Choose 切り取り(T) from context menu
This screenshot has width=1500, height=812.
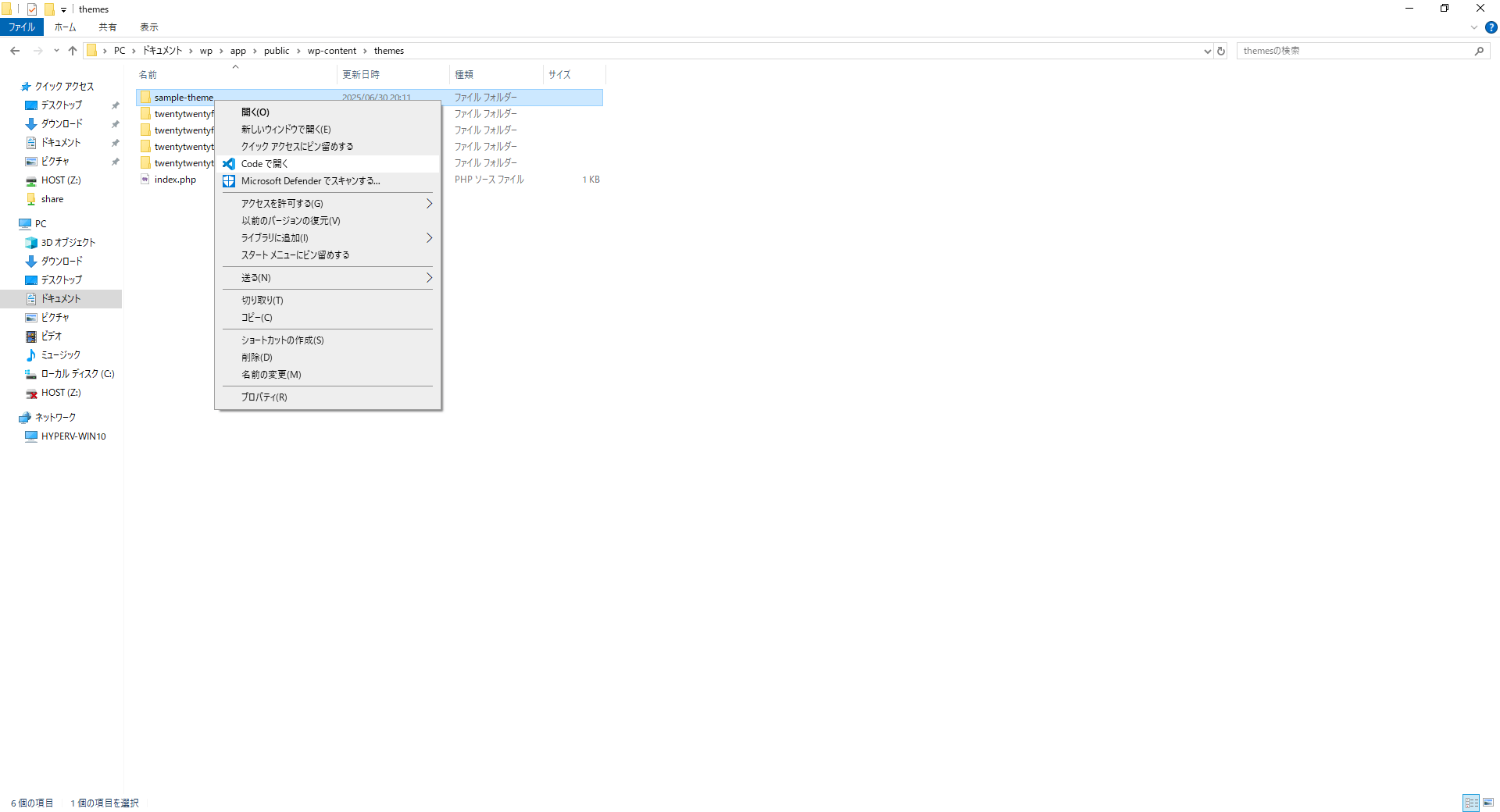click(x=327, y=301)
